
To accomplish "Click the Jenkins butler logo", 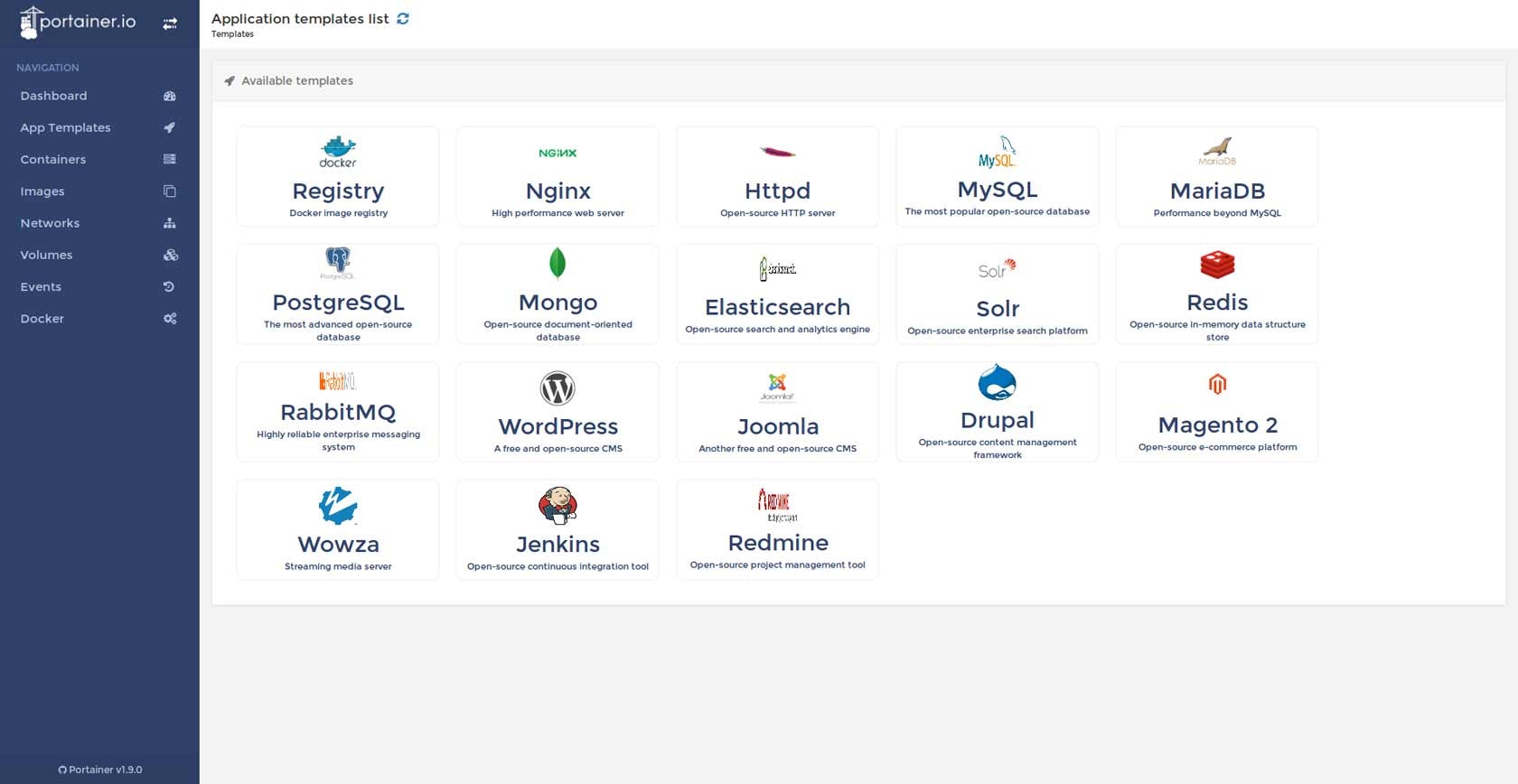I will (558, 506).
